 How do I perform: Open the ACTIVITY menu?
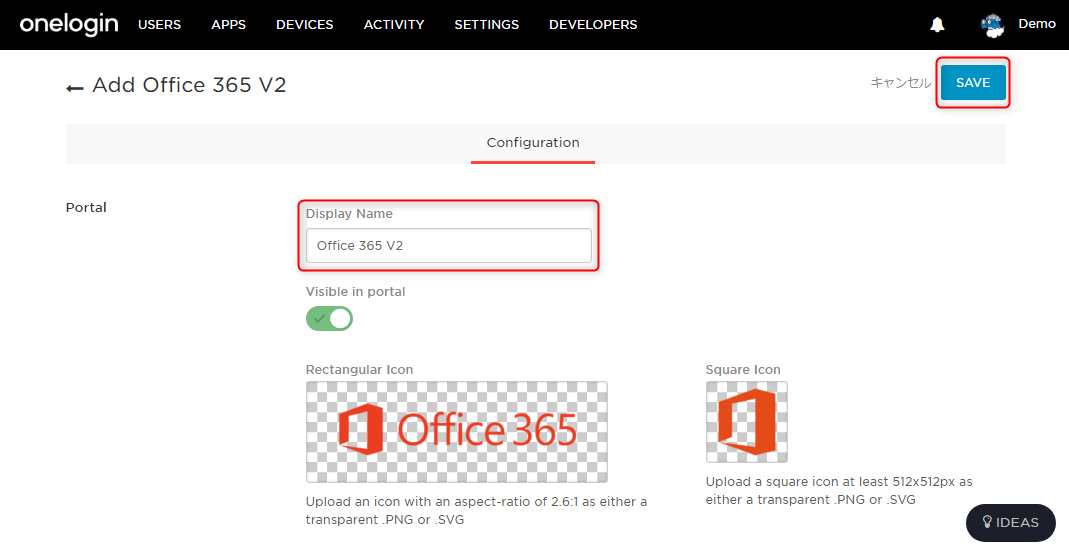tap(394, 25)
